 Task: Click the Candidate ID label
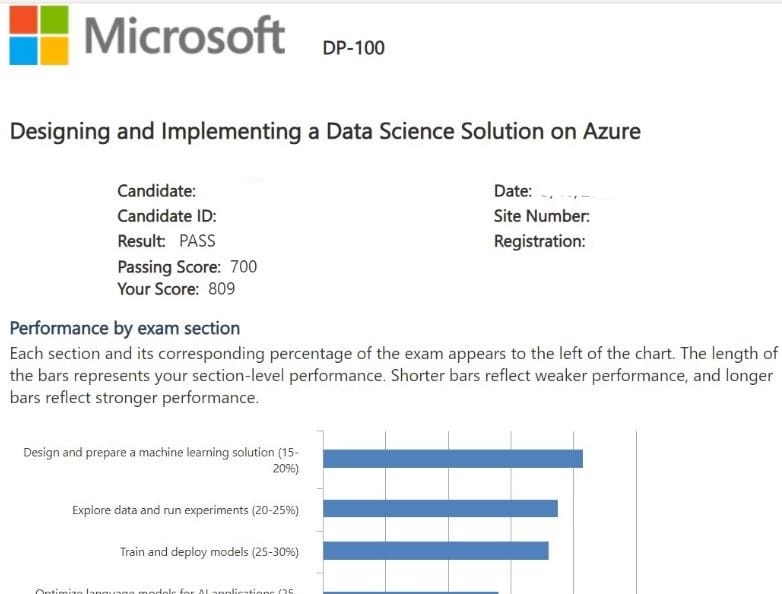166,216
